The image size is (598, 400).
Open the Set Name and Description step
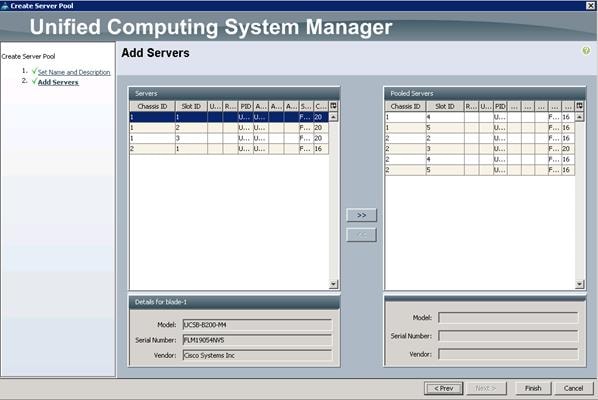[x=74, y=72]
